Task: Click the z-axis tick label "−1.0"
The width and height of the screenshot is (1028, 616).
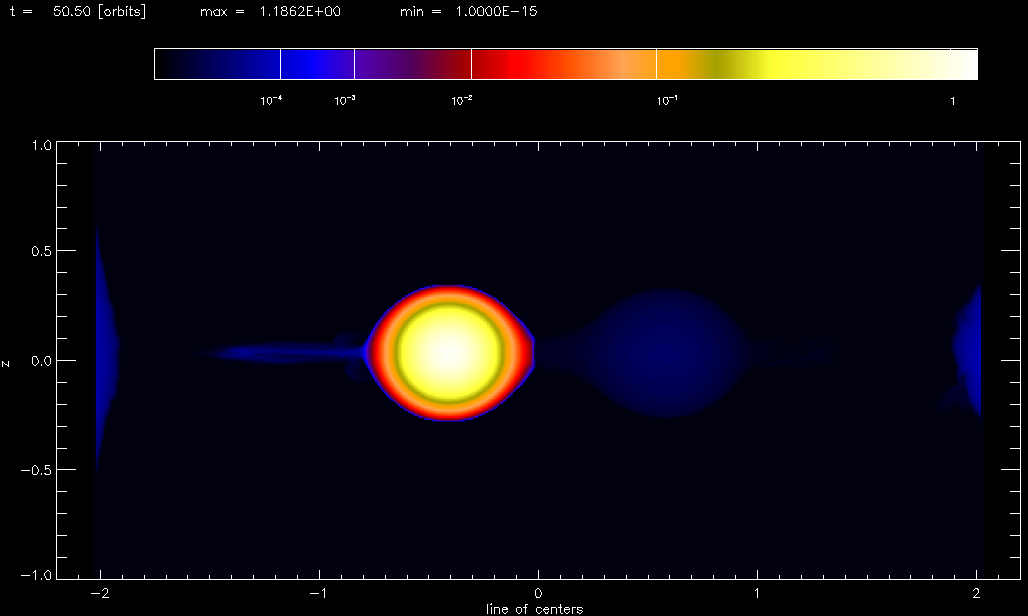Action: click(36, 575)
